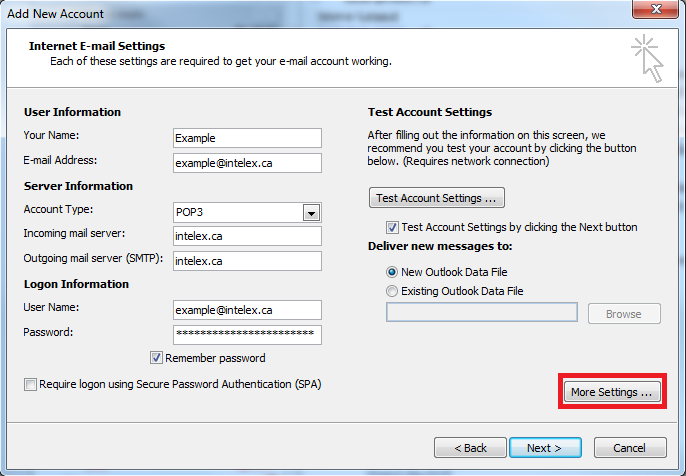Cancel the account setup

coord(630,448)
